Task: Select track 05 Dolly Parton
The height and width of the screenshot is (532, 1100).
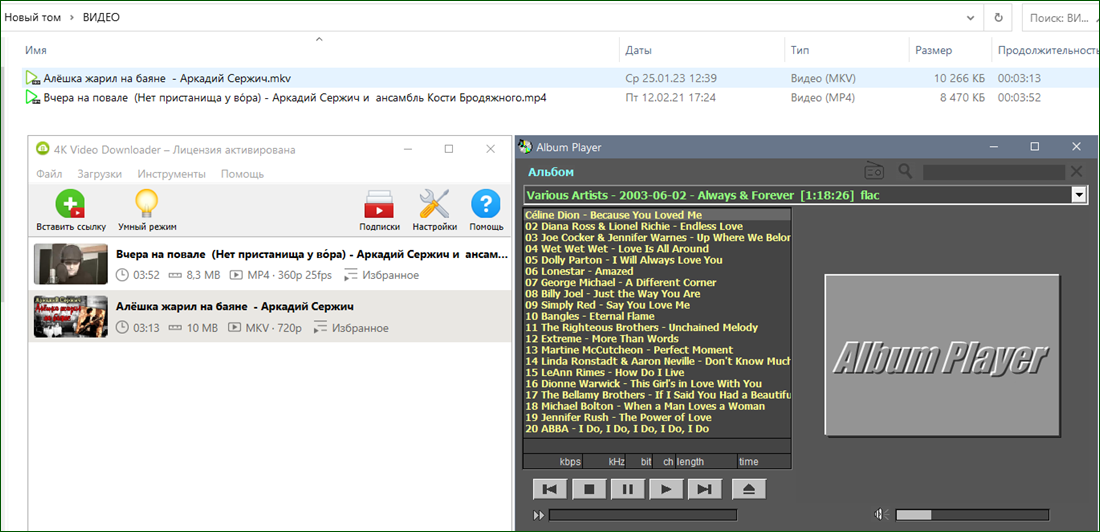Action: [657, 260]
